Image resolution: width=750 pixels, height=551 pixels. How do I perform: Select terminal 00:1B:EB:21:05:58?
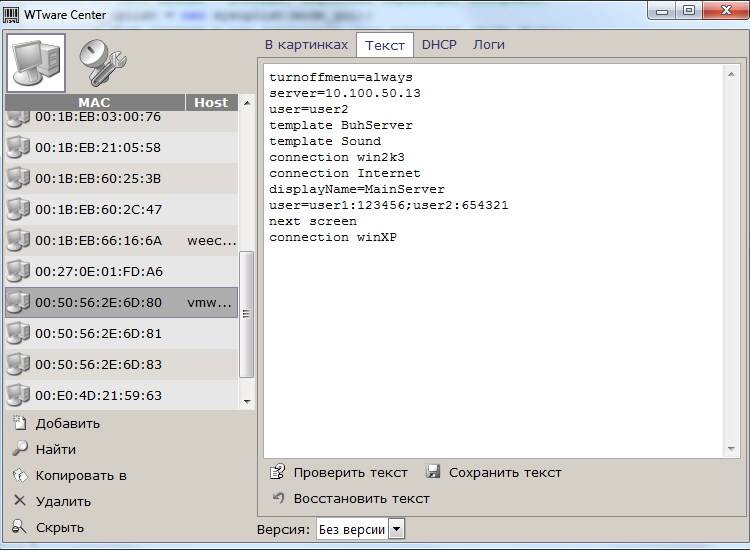click(x=121, y=147)
